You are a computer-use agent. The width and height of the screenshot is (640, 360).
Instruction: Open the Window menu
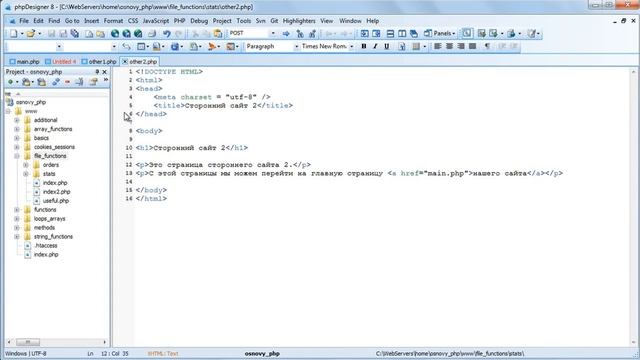click(350, 21)
